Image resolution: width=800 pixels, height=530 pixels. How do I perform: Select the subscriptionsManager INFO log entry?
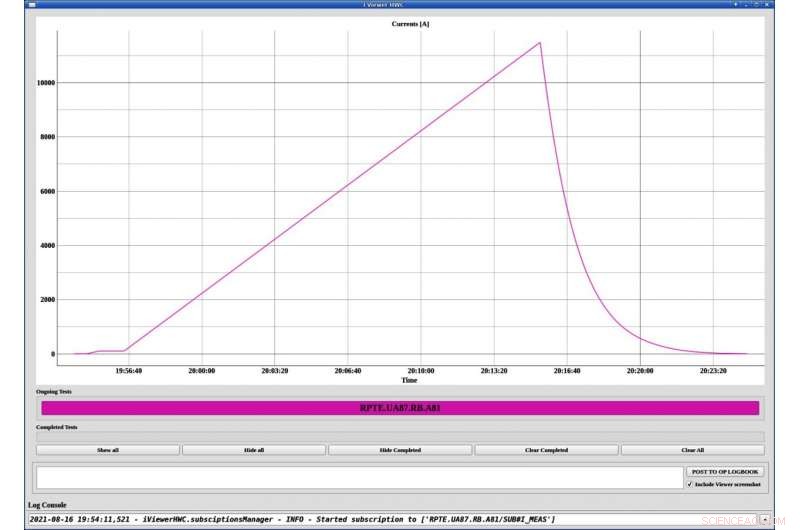pyautogui.click(x=292, y=519)
